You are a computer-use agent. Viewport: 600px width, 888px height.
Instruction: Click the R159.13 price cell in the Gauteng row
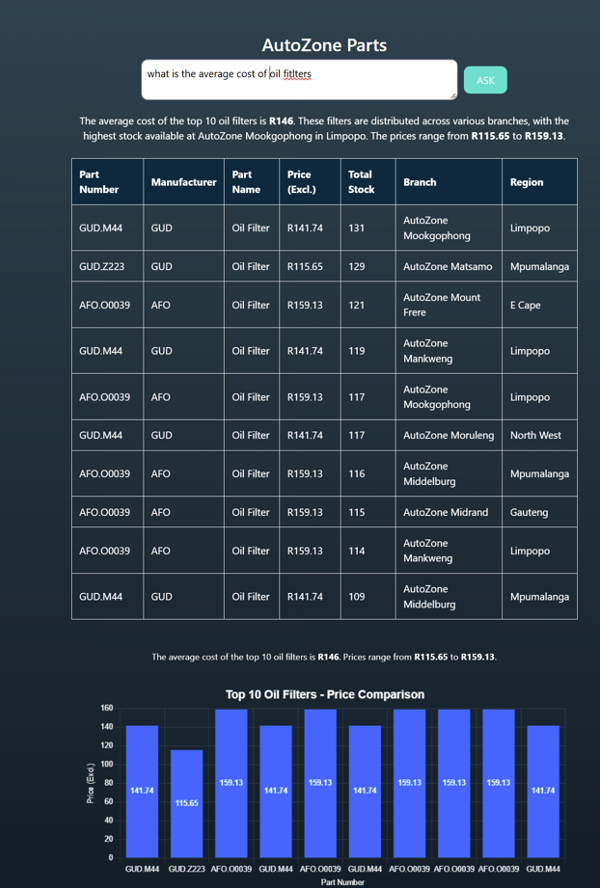tap(310, 512)
